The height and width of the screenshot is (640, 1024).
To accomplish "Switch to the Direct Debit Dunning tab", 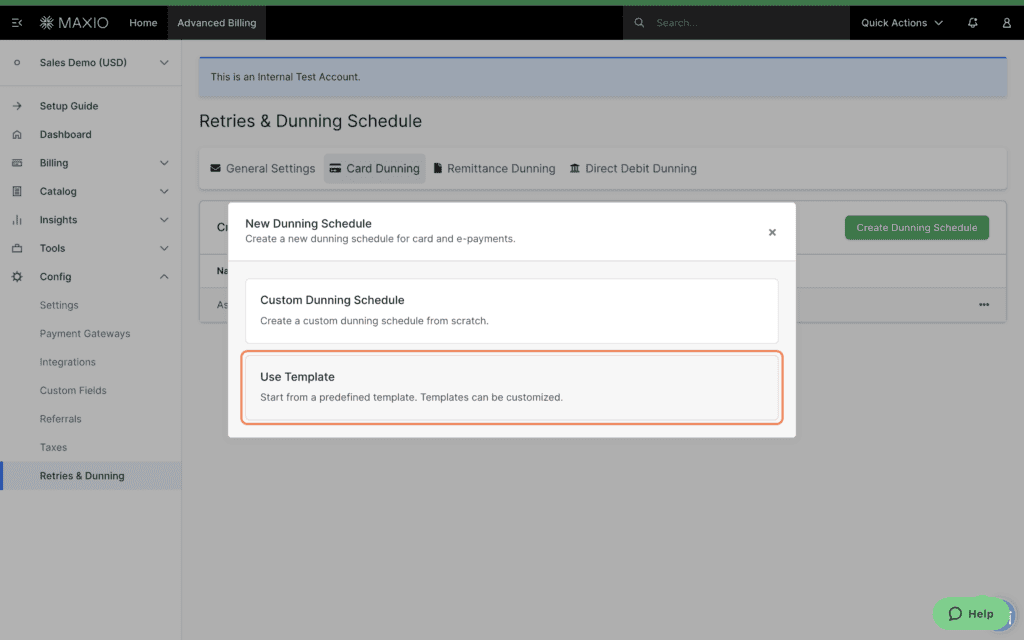I will click(x=633, y=168).
